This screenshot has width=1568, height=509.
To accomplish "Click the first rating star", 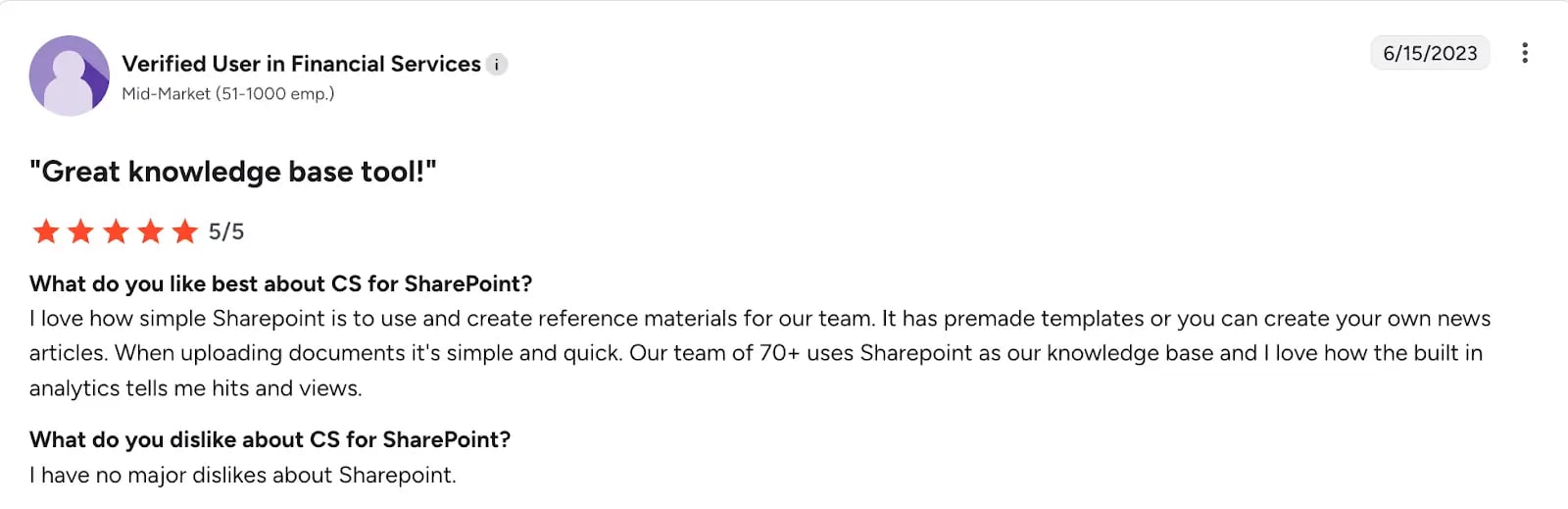I will pos(46,231).
